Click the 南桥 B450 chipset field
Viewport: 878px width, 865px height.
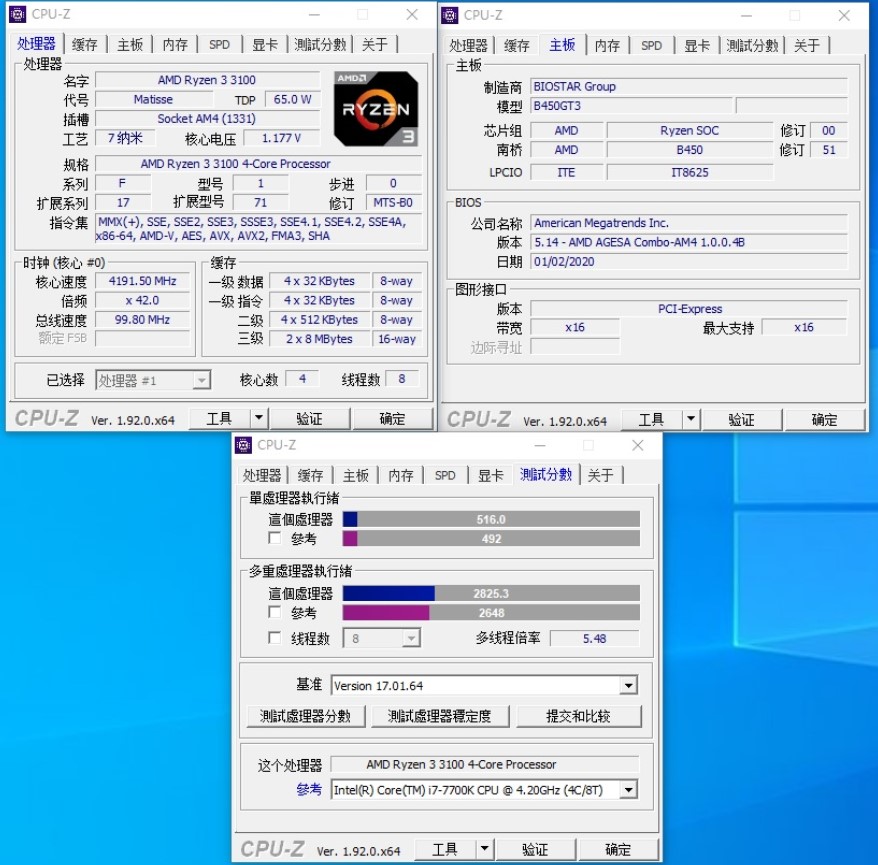(x=689, y=150)
